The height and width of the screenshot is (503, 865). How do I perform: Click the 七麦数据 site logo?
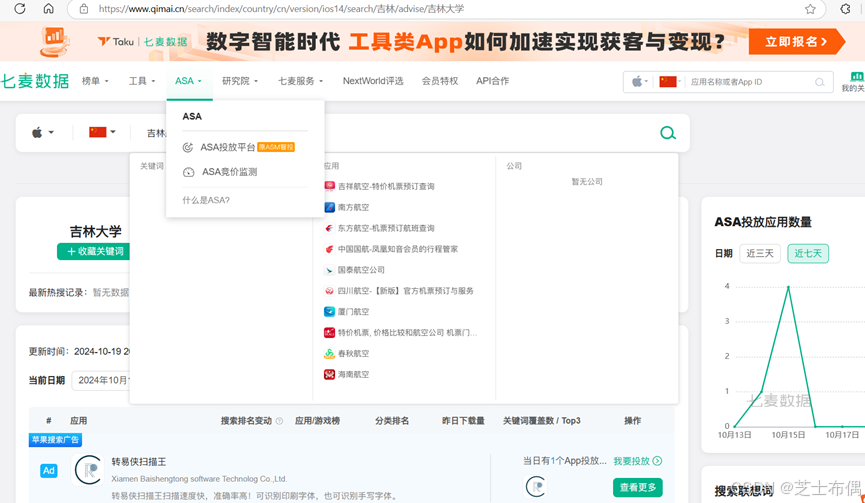(x=35, y=81)
